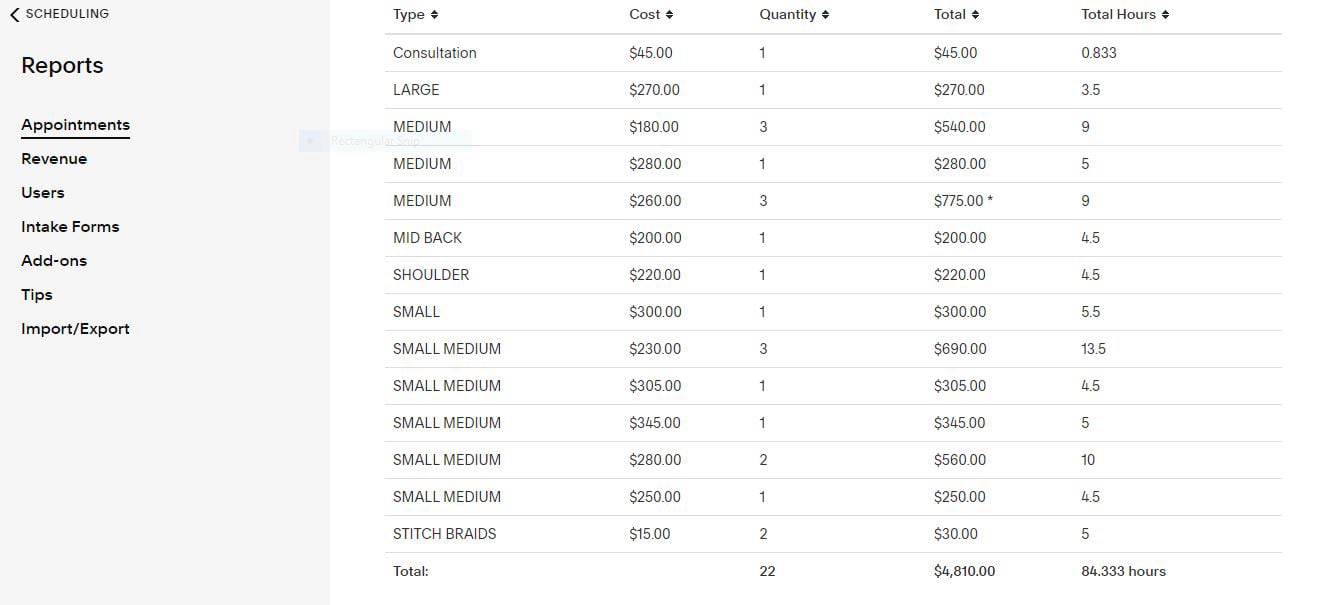Click the back chevron beside Scheduling
This screenshot has width=1330, height=605.
point(14,15)
